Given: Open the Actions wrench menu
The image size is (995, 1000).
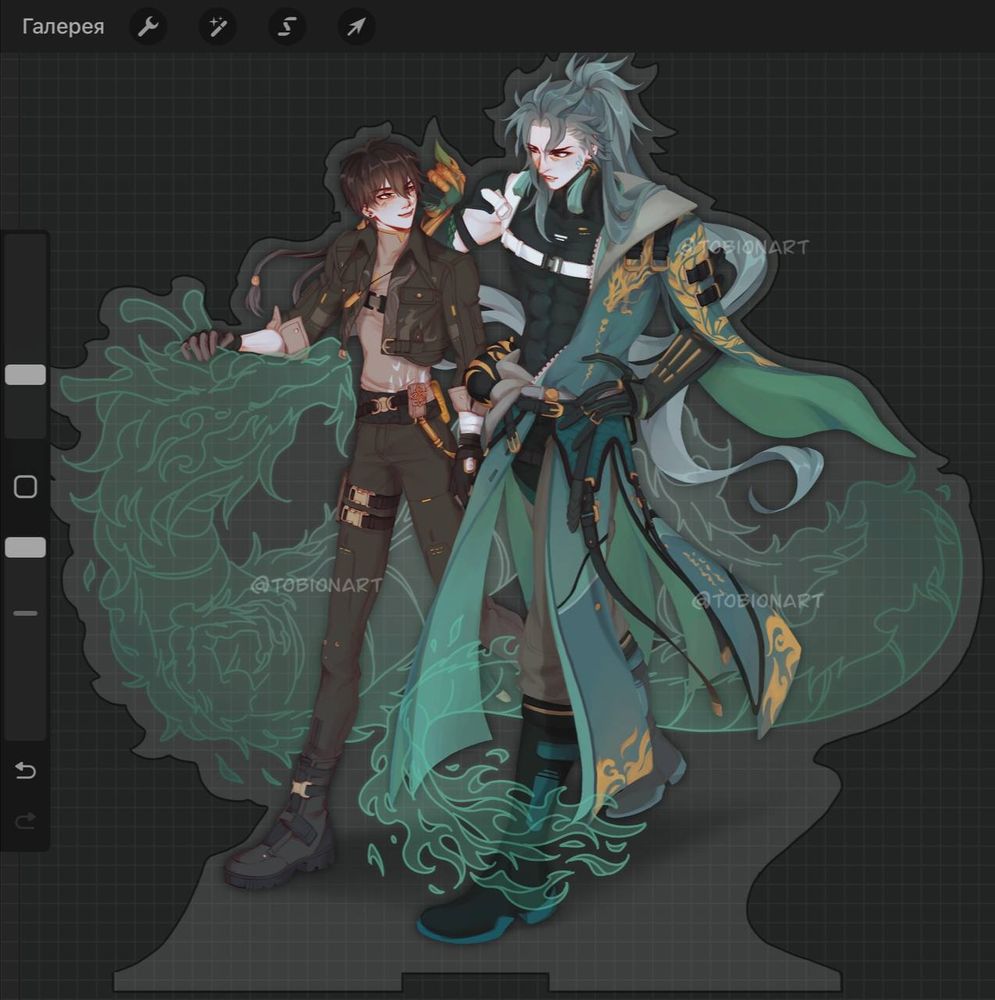Looking at the screenshot, I should point(149,27).
